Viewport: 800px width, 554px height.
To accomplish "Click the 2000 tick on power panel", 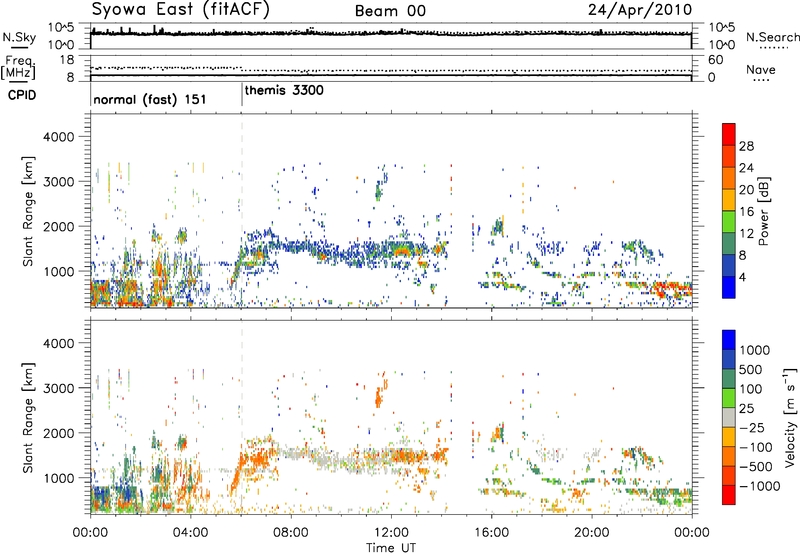I will coord(59,226).
